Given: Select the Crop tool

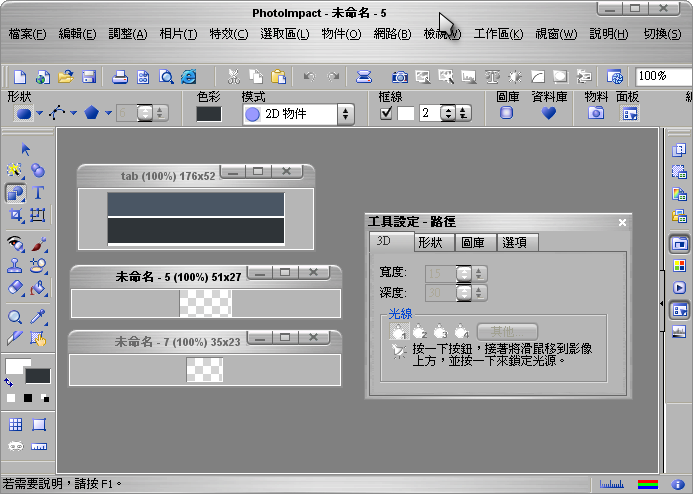Looking at the screenshot, I should coord(15,215).
